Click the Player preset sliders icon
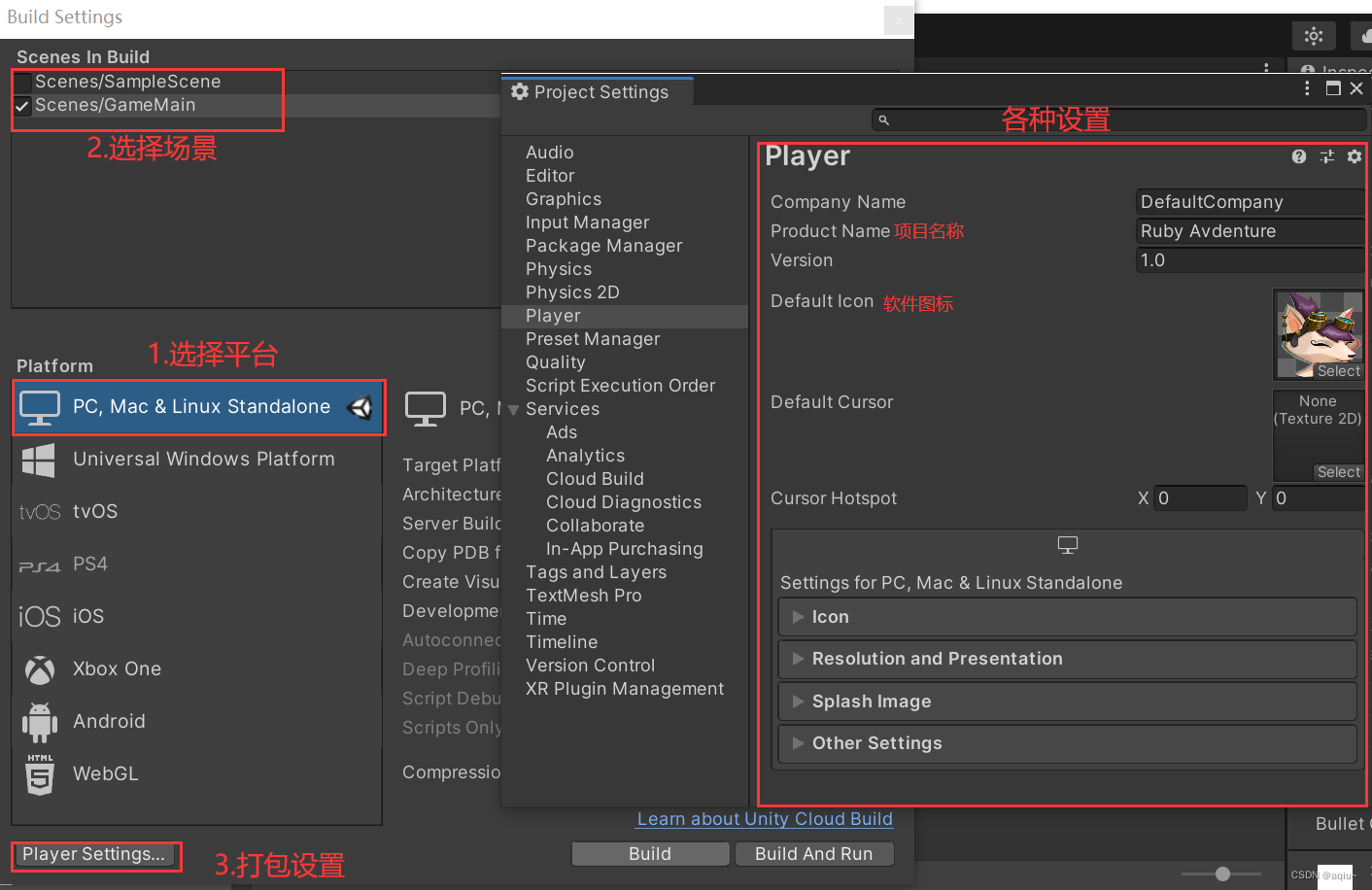This screenshot has height=890, width=1372. point(1327,156)
